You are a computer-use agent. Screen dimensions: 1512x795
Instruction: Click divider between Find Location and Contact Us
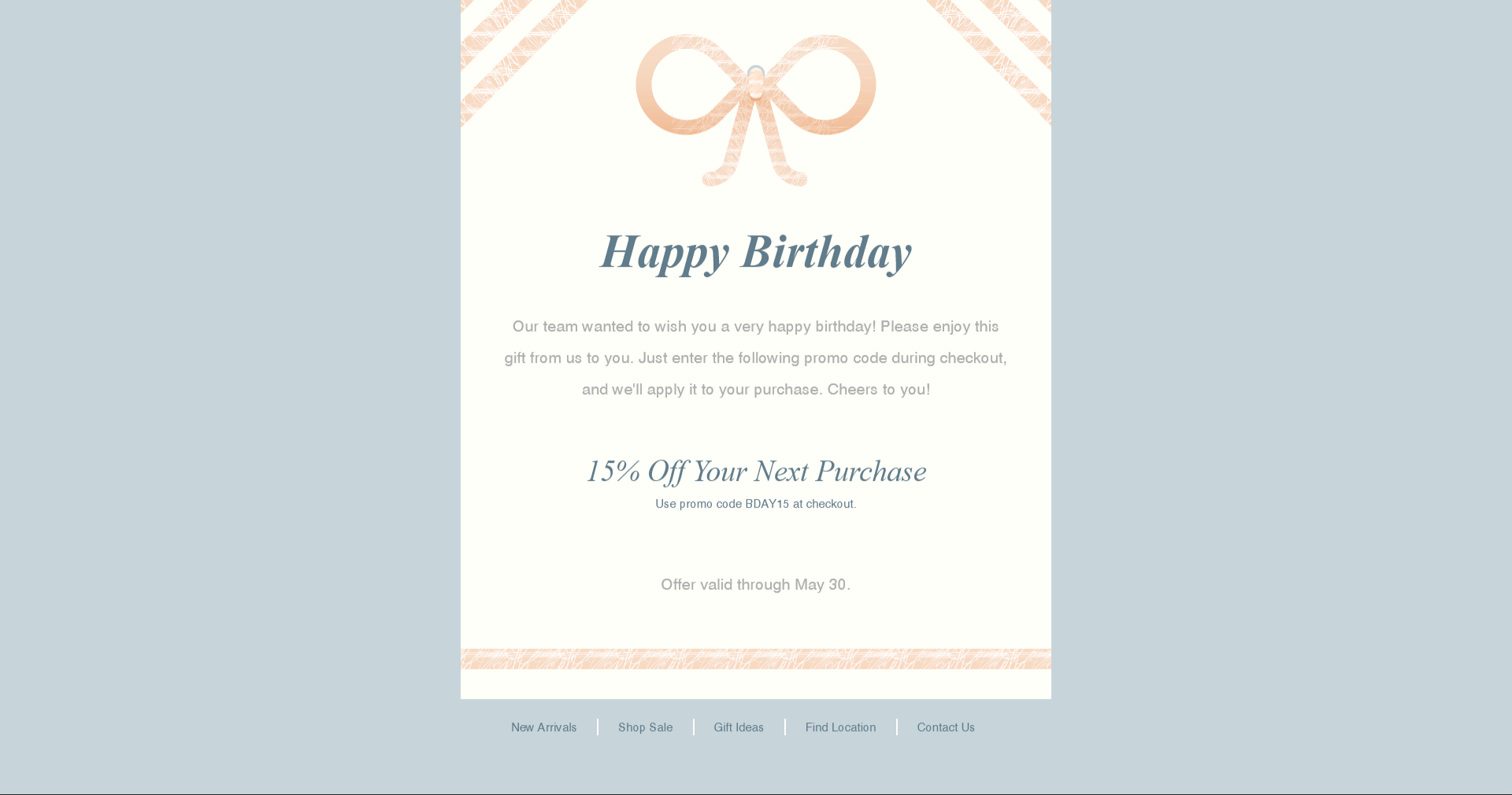tap(896, 727)
